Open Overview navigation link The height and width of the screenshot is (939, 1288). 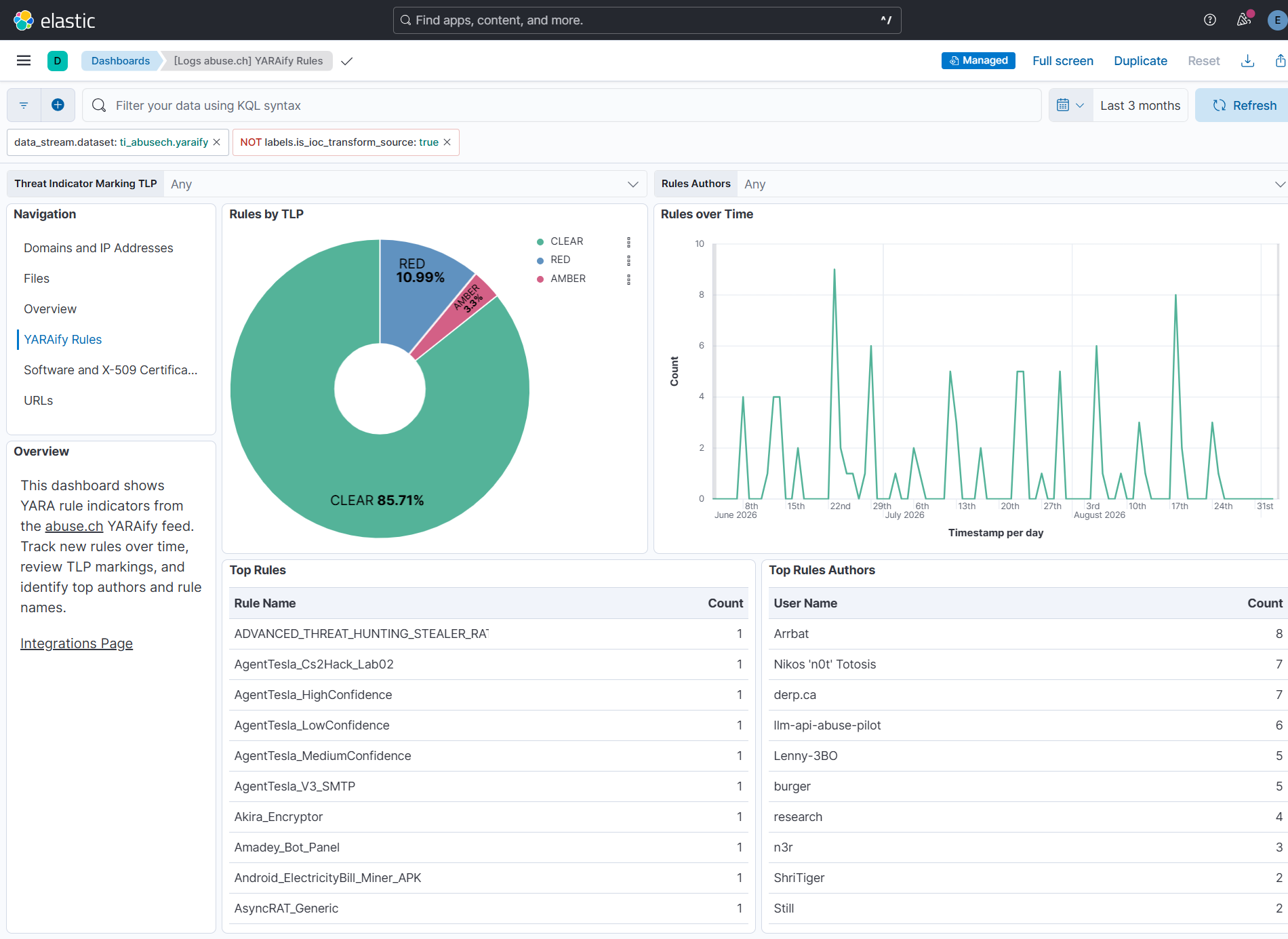50,309
